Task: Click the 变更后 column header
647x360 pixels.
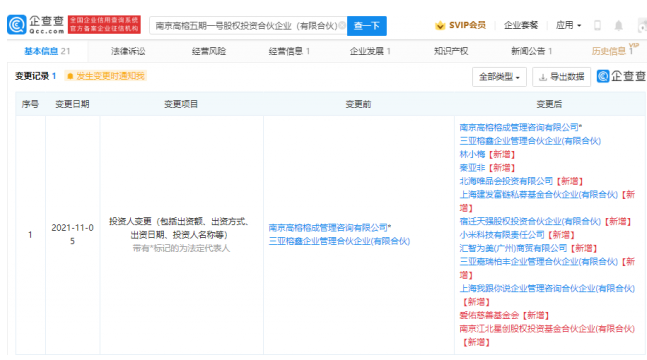Action: (x=549, y=104)
